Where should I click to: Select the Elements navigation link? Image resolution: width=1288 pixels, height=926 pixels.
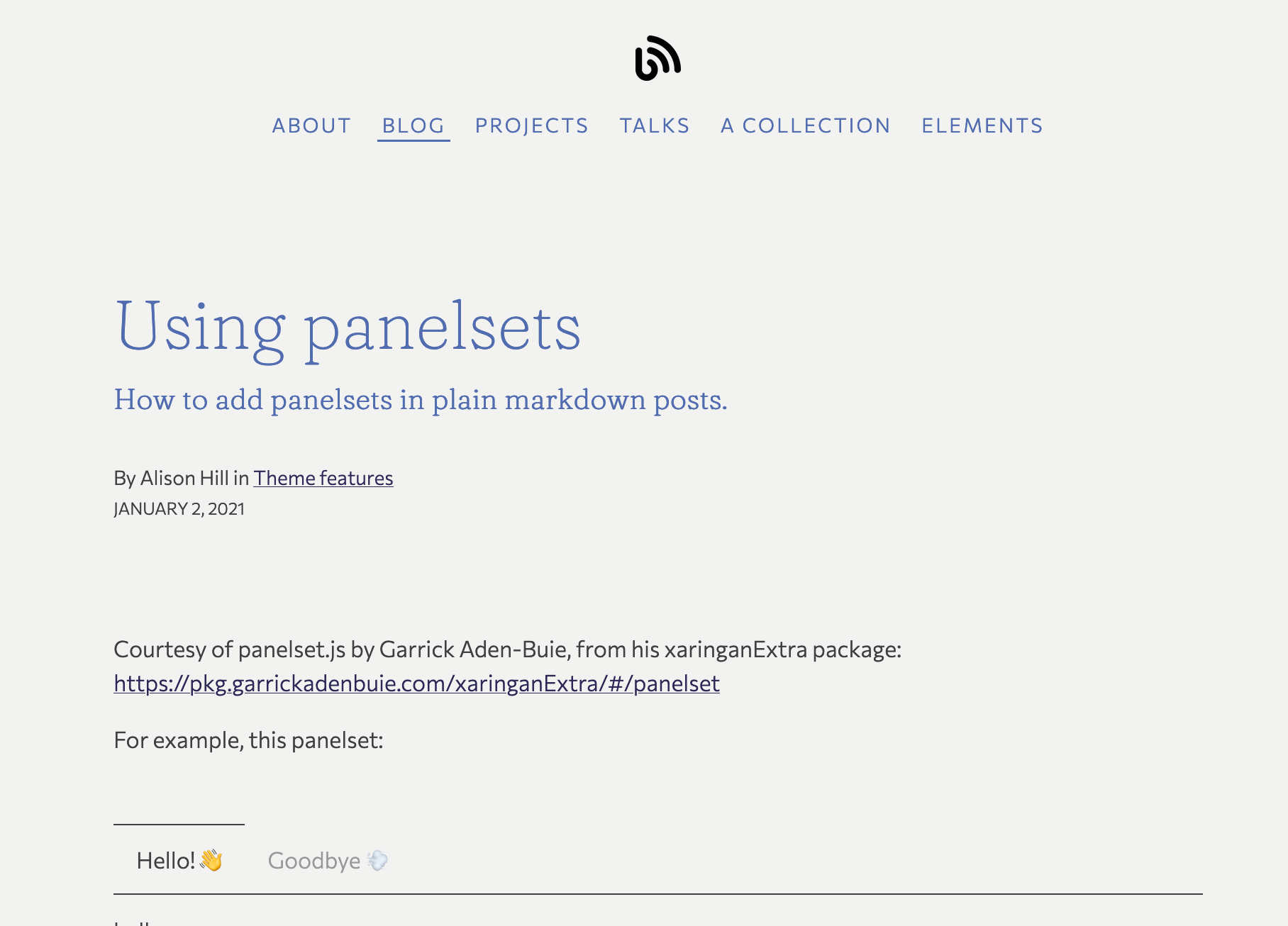click(x=982, y=125)
